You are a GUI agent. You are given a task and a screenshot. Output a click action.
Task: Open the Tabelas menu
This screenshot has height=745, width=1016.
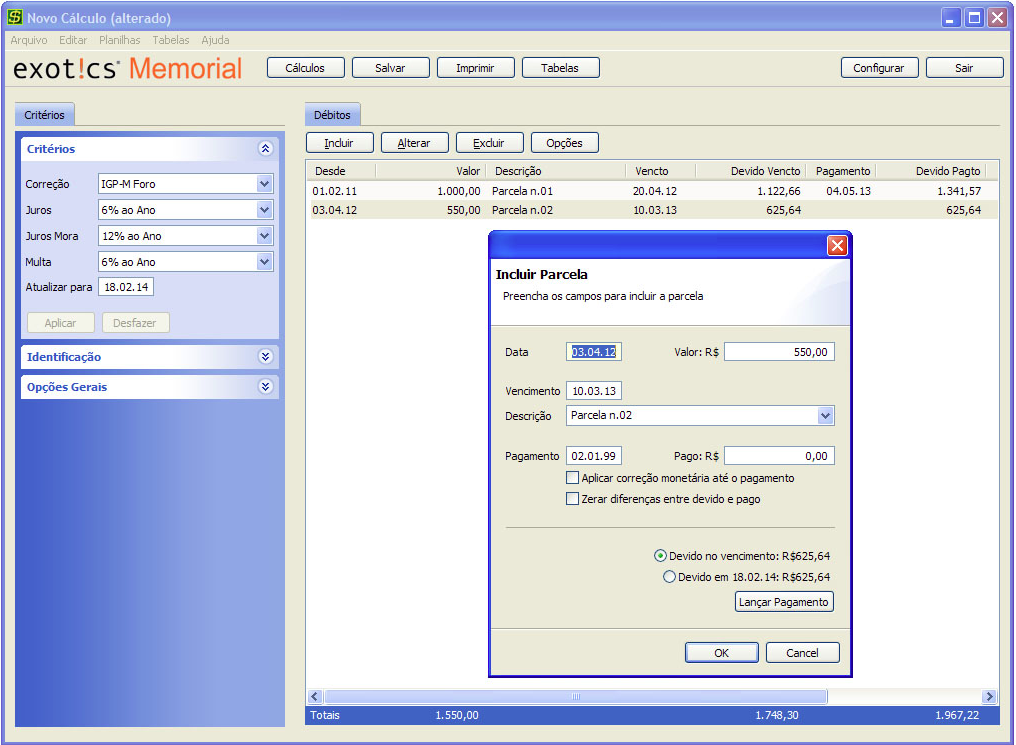(x=171, y=40)
